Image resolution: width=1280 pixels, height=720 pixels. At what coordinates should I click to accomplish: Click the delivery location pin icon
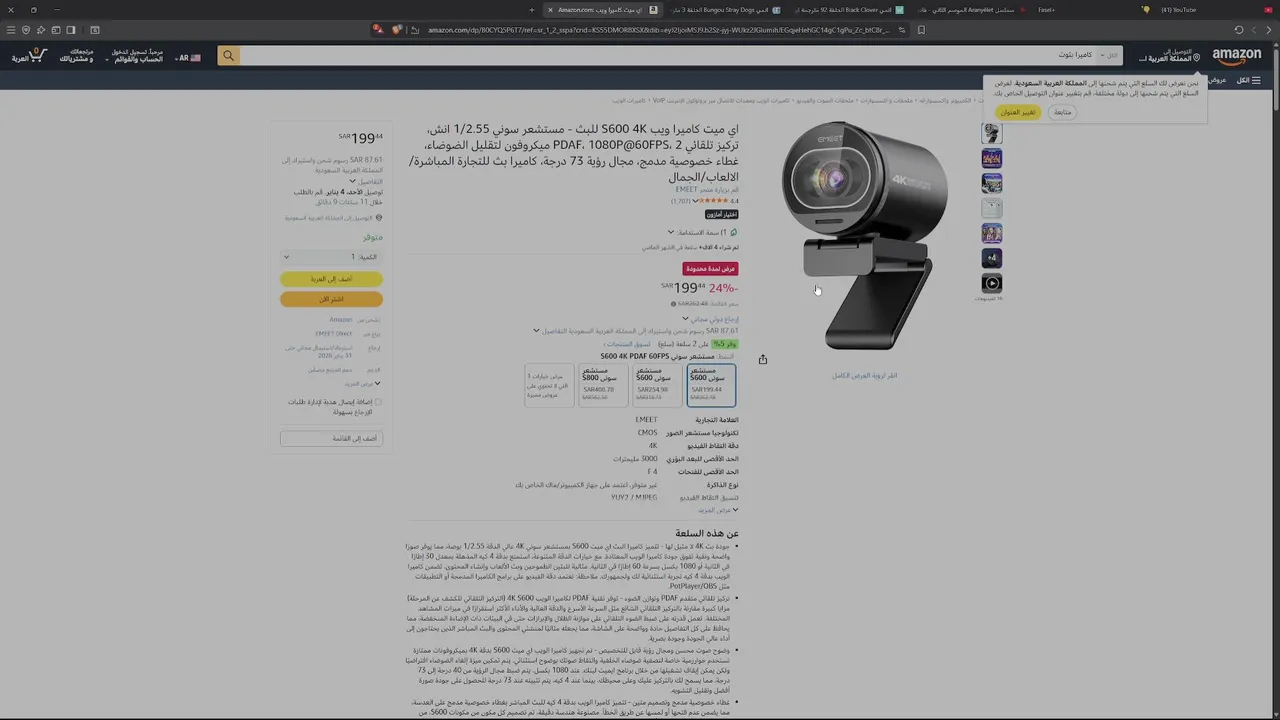coord(1196,57)
